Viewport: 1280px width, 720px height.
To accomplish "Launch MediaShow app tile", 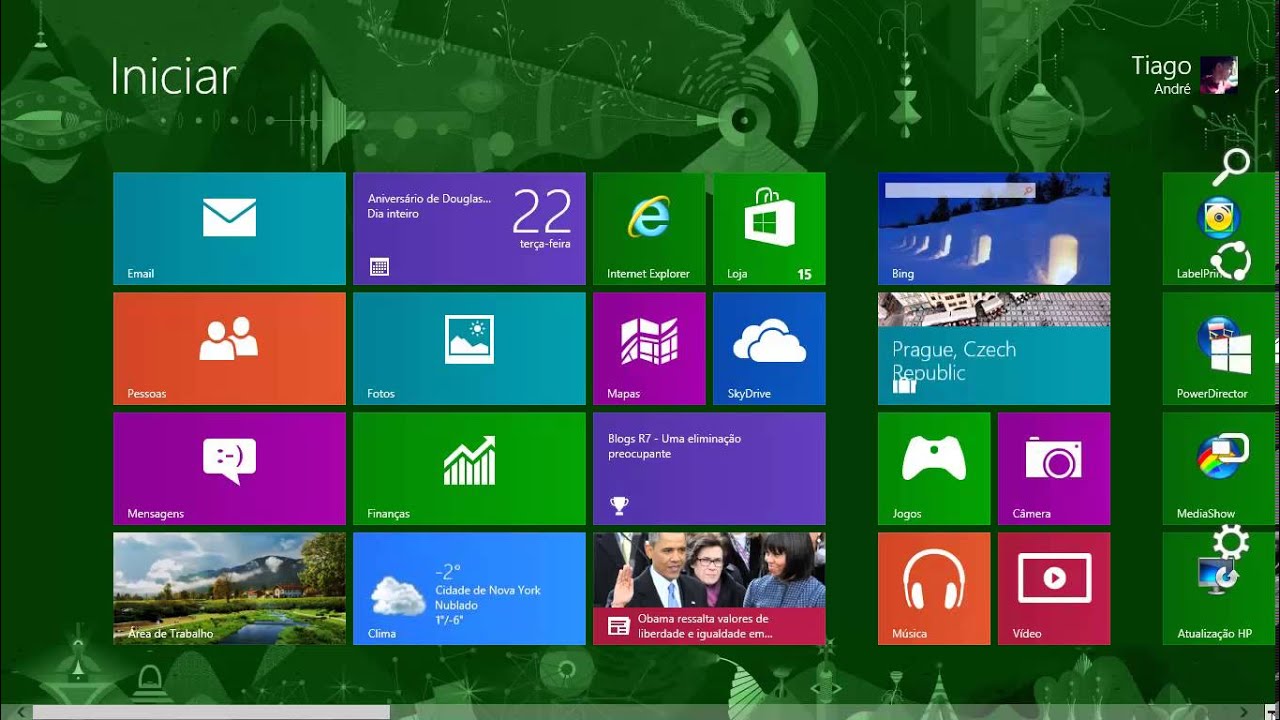I will coord(1221,469).
